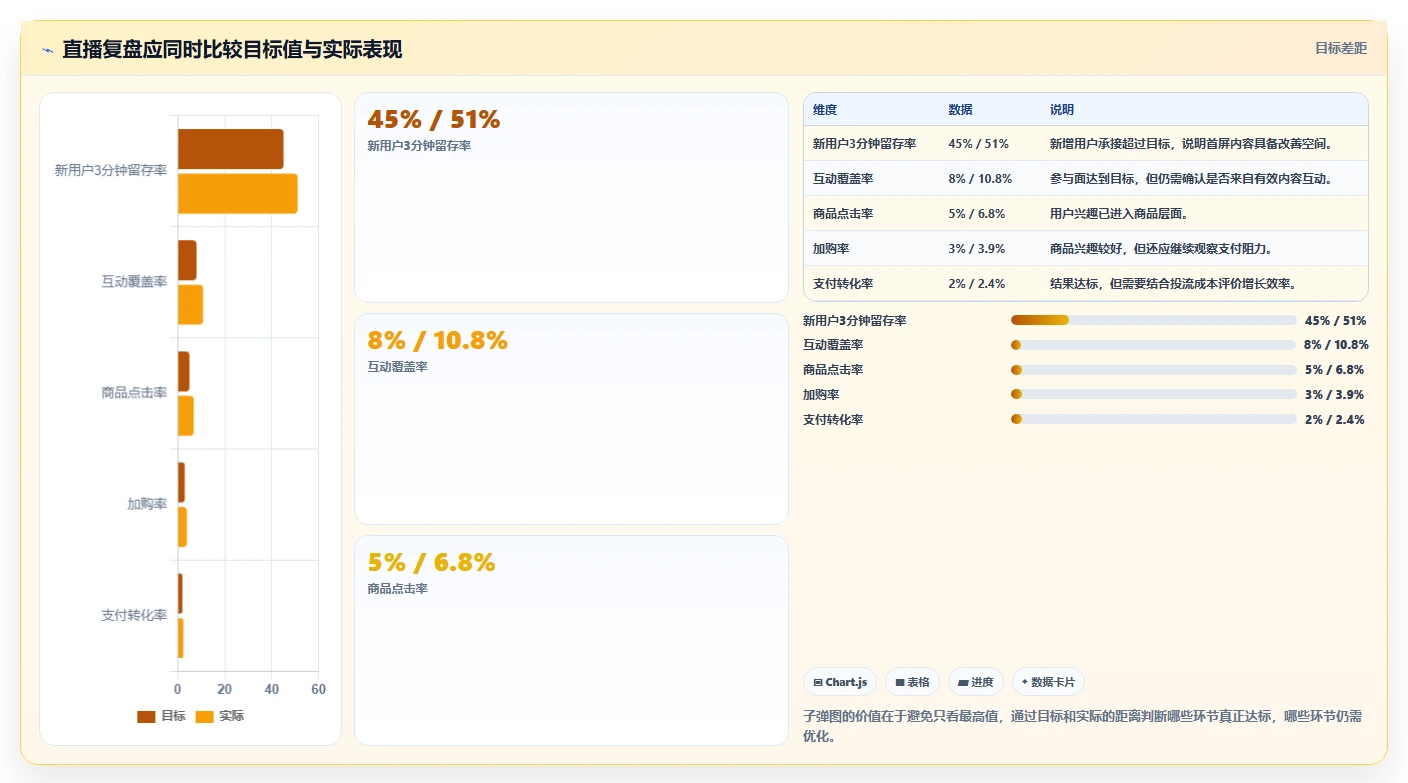Viewport: 1408px width, 783px height.
Task: Click the orange 实际 bar of 商品点击率
Action: tap(186, 415)
